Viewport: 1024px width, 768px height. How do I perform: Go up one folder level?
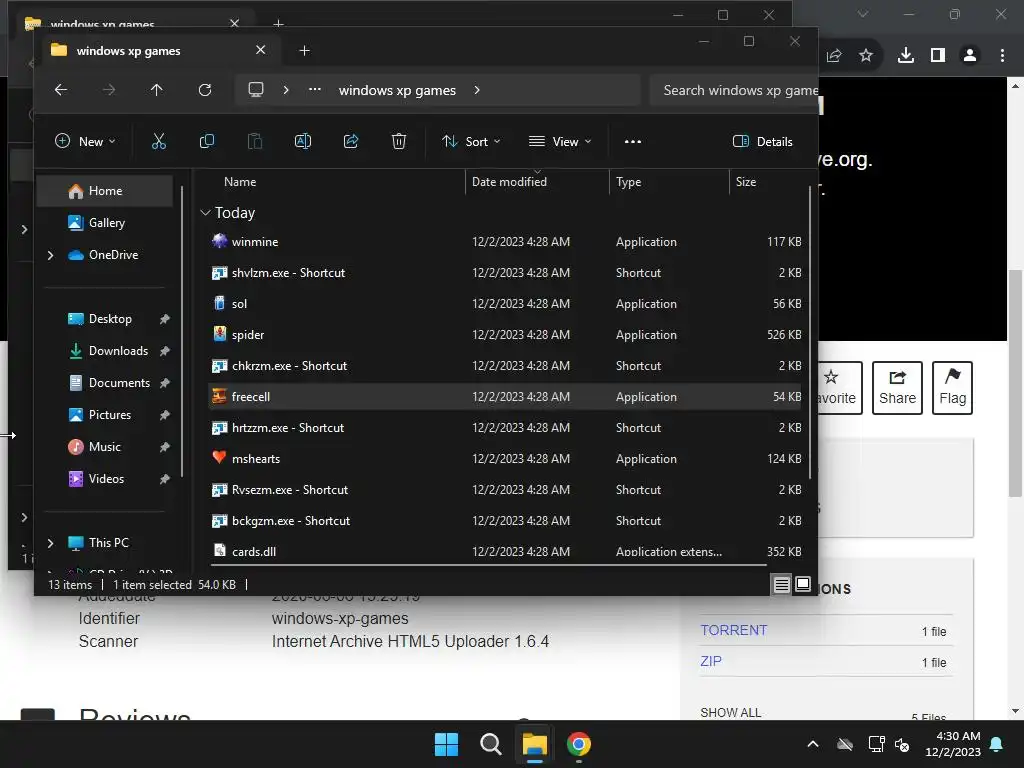pos(157,90)
